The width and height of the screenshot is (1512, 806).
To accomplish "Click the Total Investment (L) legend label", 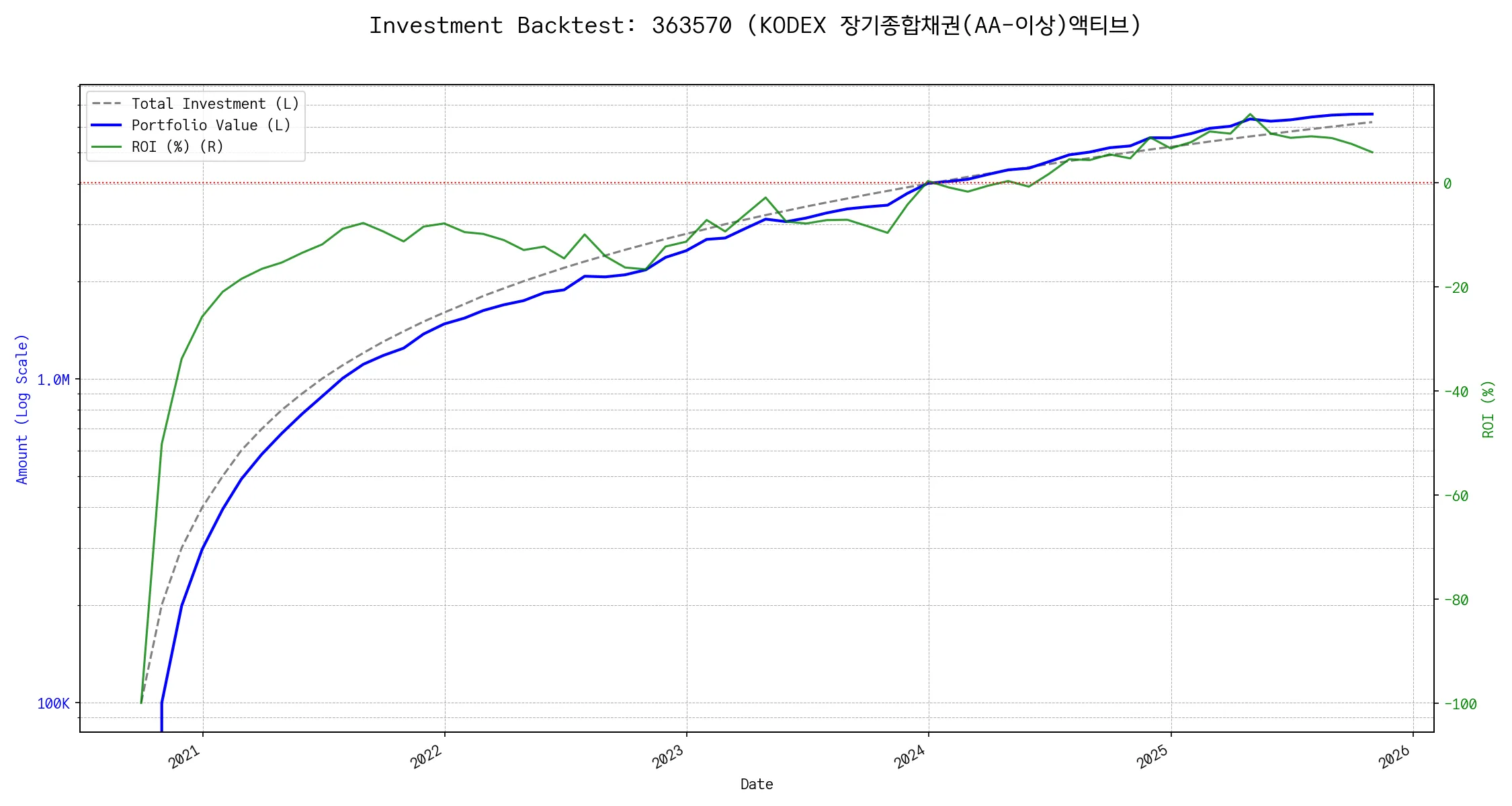I will click(x=215, y=104).
